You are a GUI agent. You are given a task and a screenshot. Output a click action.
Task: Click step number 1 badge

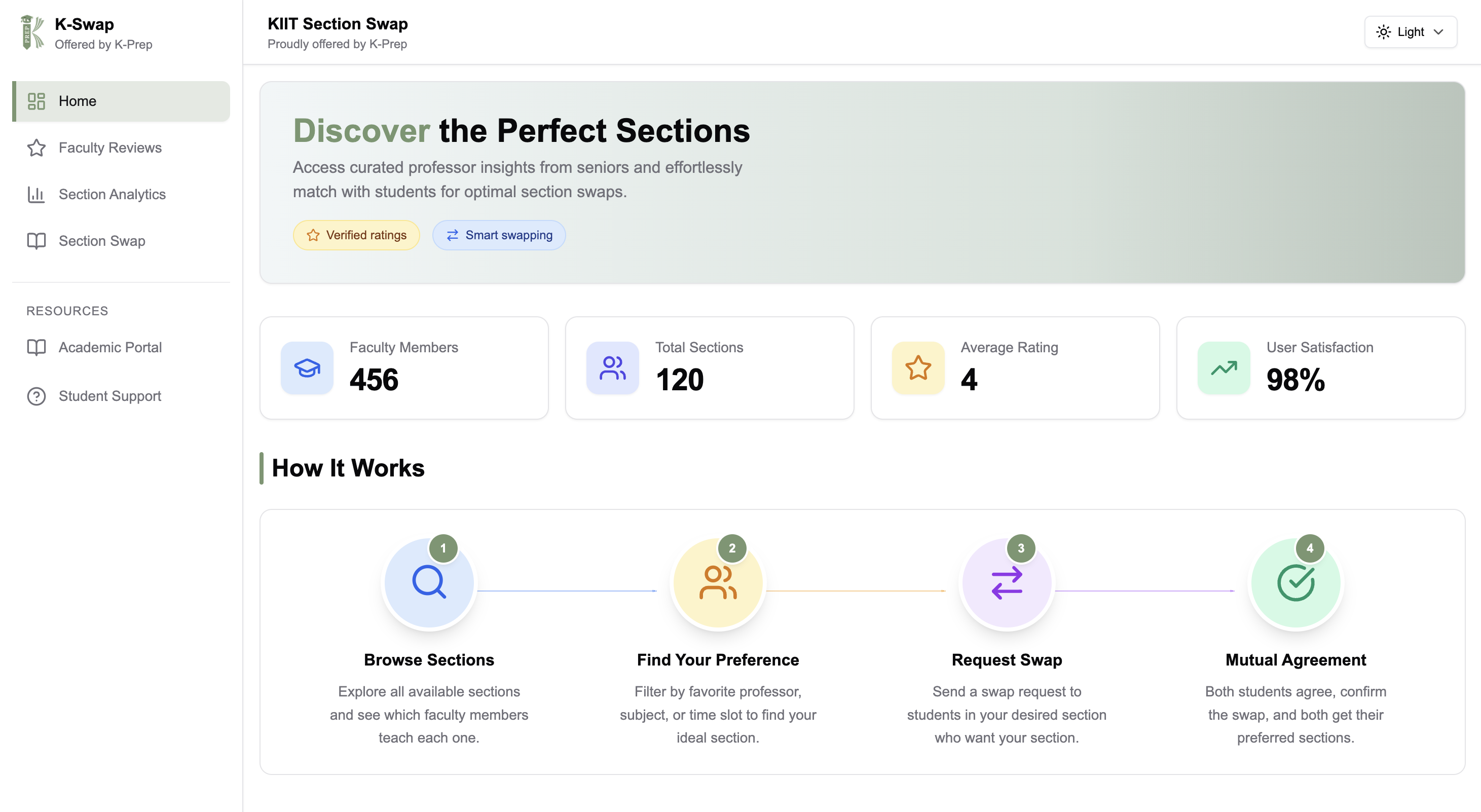click(x=443, y=548)
